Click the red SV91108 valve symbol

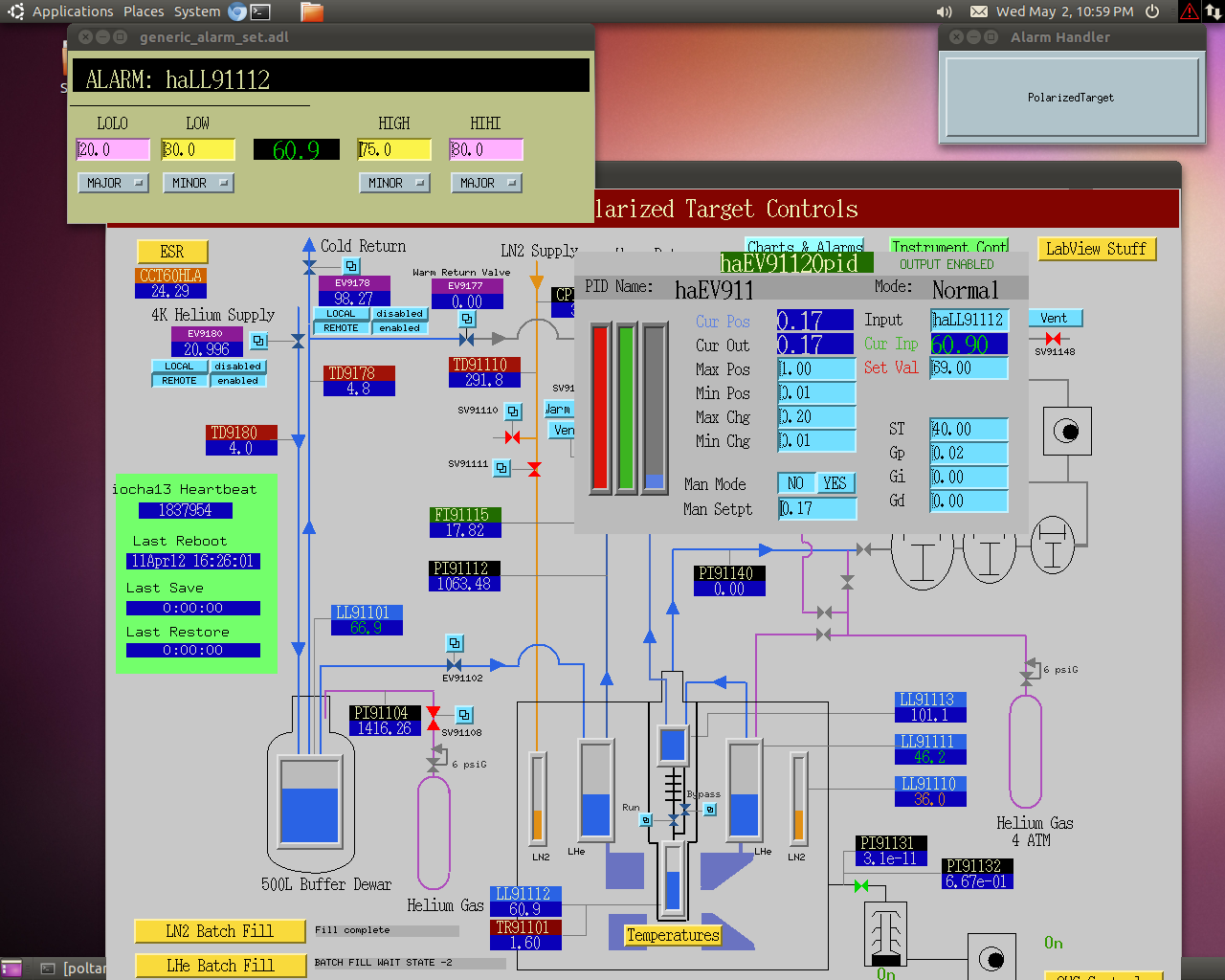434,719
